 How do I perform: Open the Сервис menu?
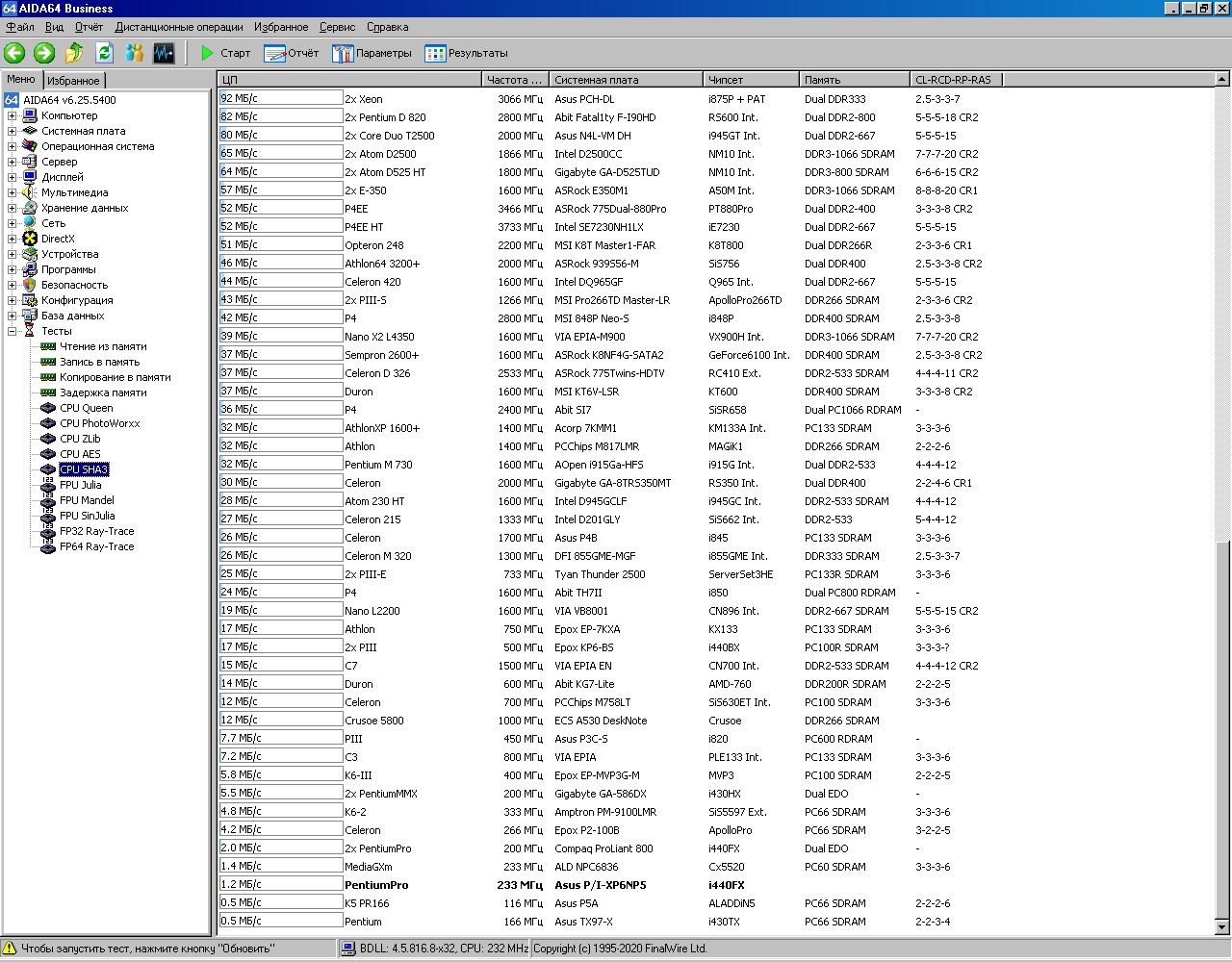click(x=337, y=27)
